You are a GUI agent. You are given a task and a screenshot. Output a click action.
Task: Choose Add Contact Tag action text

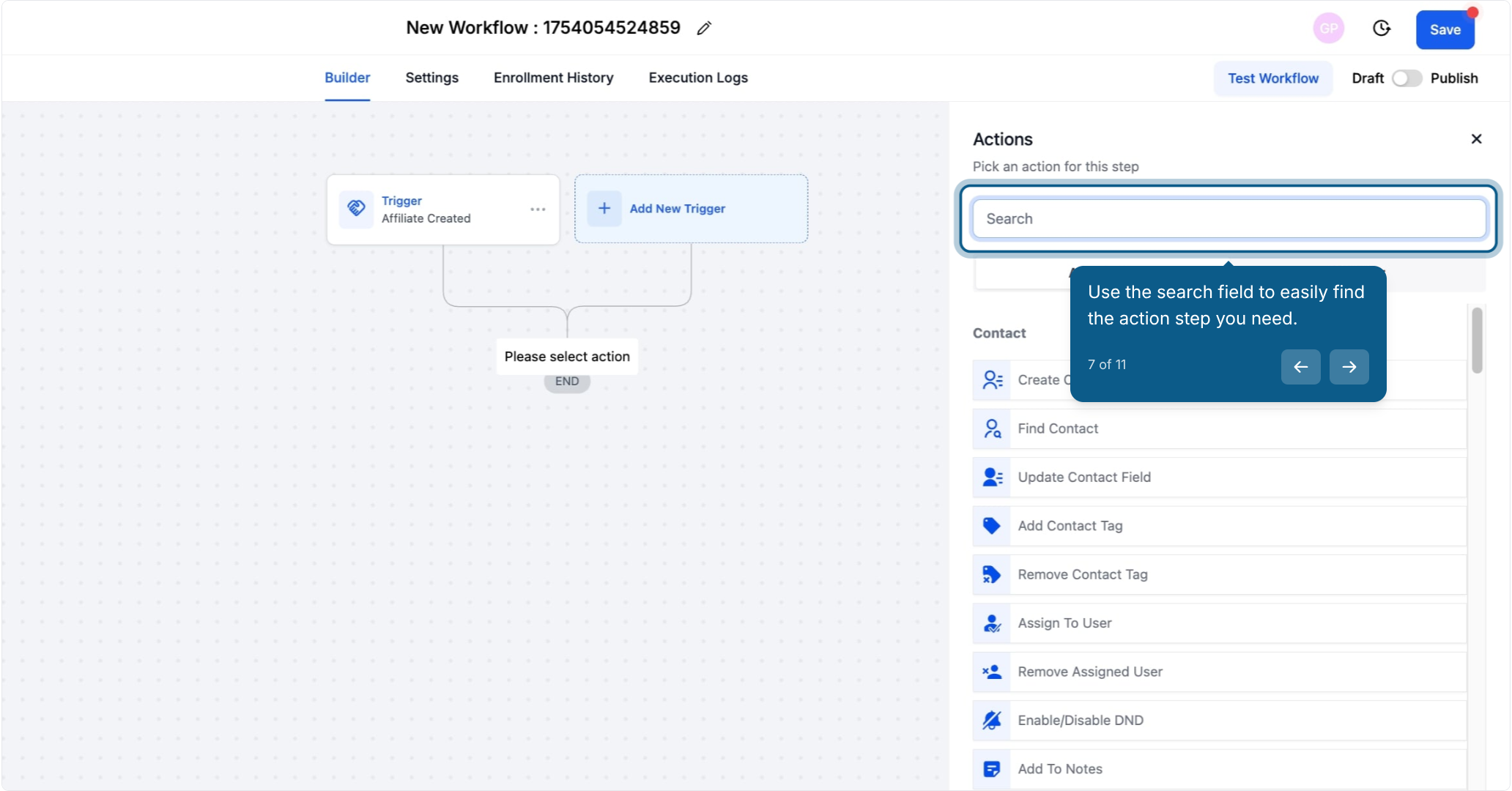click(x=1070, y=526)
